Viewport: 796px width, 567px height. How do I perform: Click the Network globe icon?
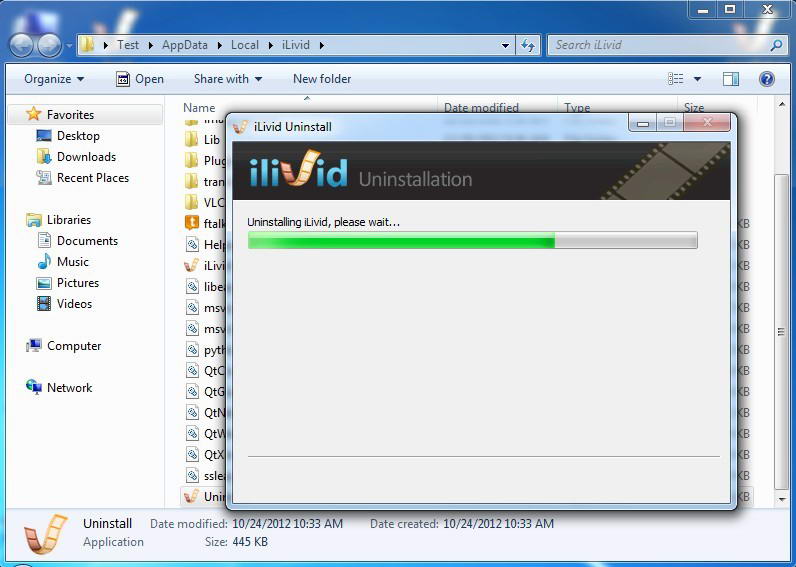34,387
